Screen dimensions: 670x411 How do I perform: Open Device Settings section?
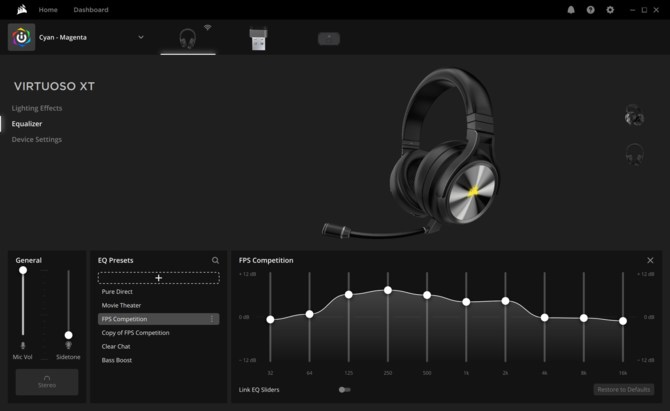[37, 140]
